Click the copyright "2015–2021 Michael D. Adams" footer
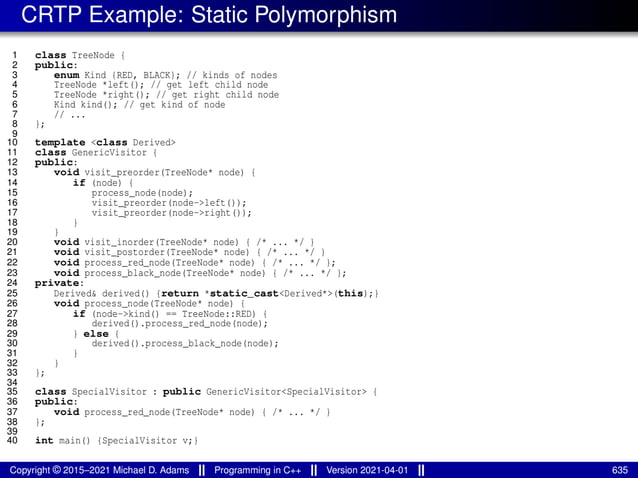Screen dimensions: 638x478 [x=99, y=471]
